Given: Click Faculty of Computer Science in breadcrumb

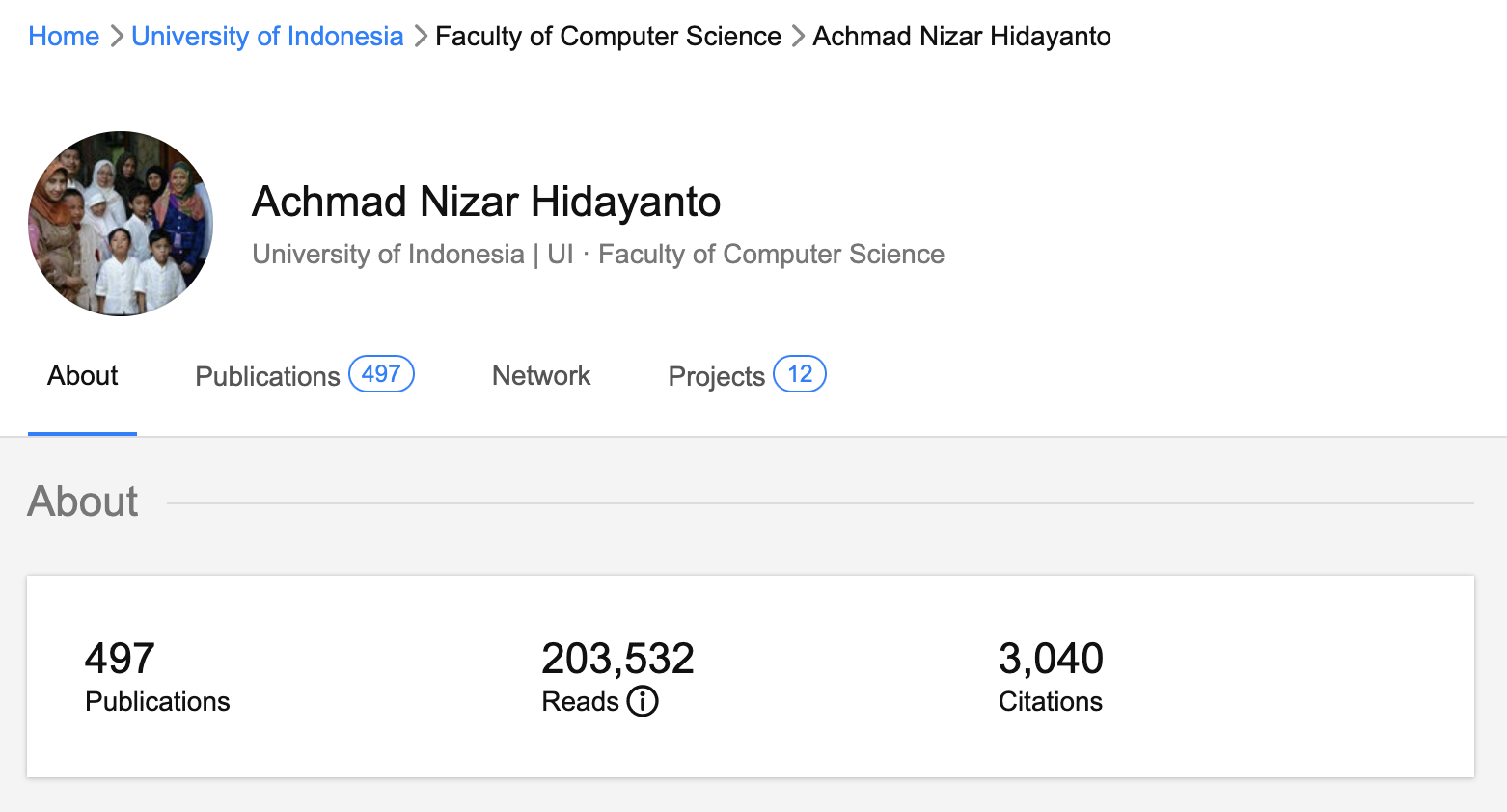Looking at the screenshot, I should pyautogui.click(x=608, y=37).
